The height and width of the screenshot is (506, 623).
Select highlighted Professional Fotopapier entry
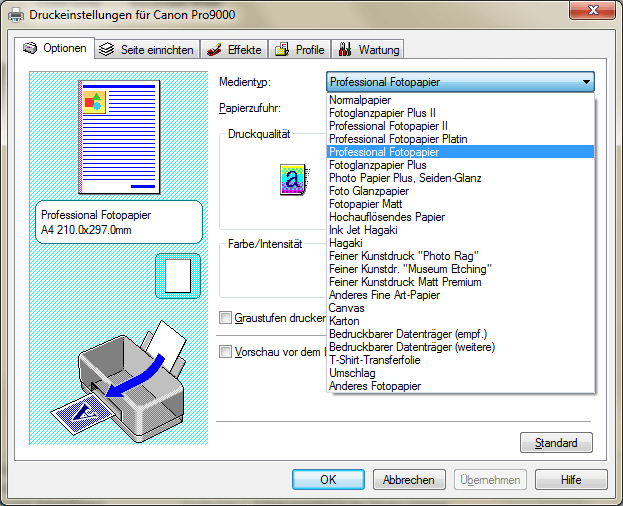pyautogui.click(x=460, y=152)
